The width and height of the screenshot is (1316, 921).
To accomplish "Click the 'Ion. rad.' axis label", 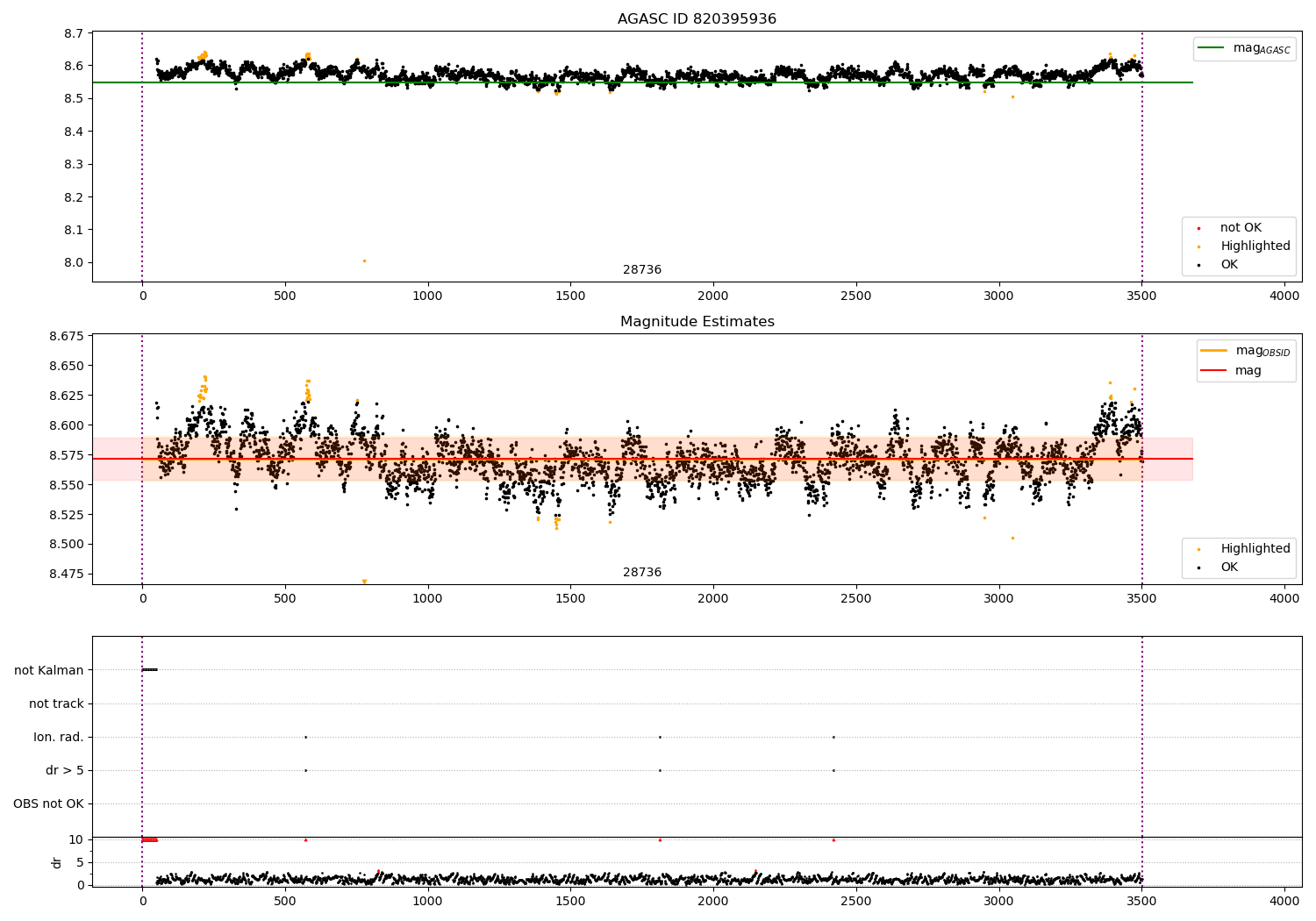I will coord(59,737).
